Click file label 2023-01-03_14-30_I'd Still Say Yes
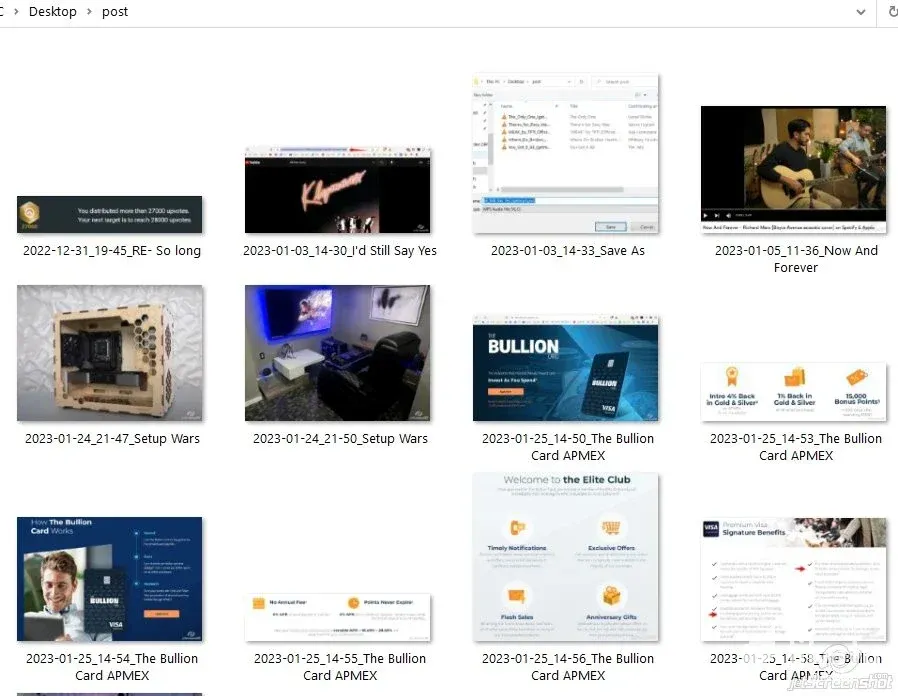 pyautogui.click(x=340, y=251)
